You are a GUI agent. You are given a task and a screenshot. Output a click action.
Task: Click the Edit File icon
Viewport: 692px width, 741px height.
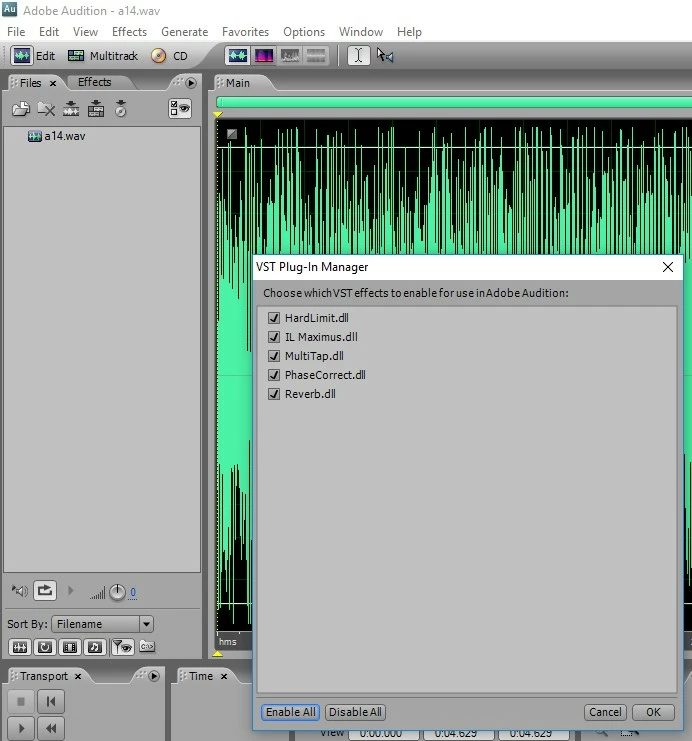[x=71, y=109]
